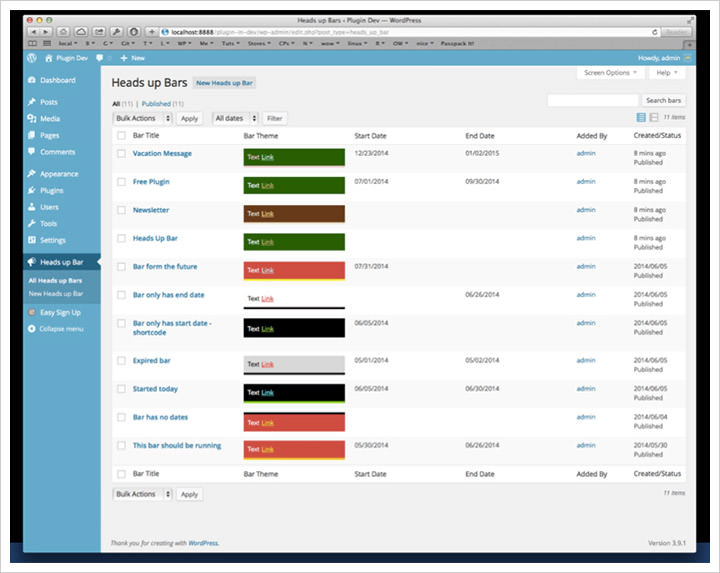The width and height of the screenshot is (720, 573).
Task: Show reading list book icon in bookmarks bar
Action: click(33, 43)
